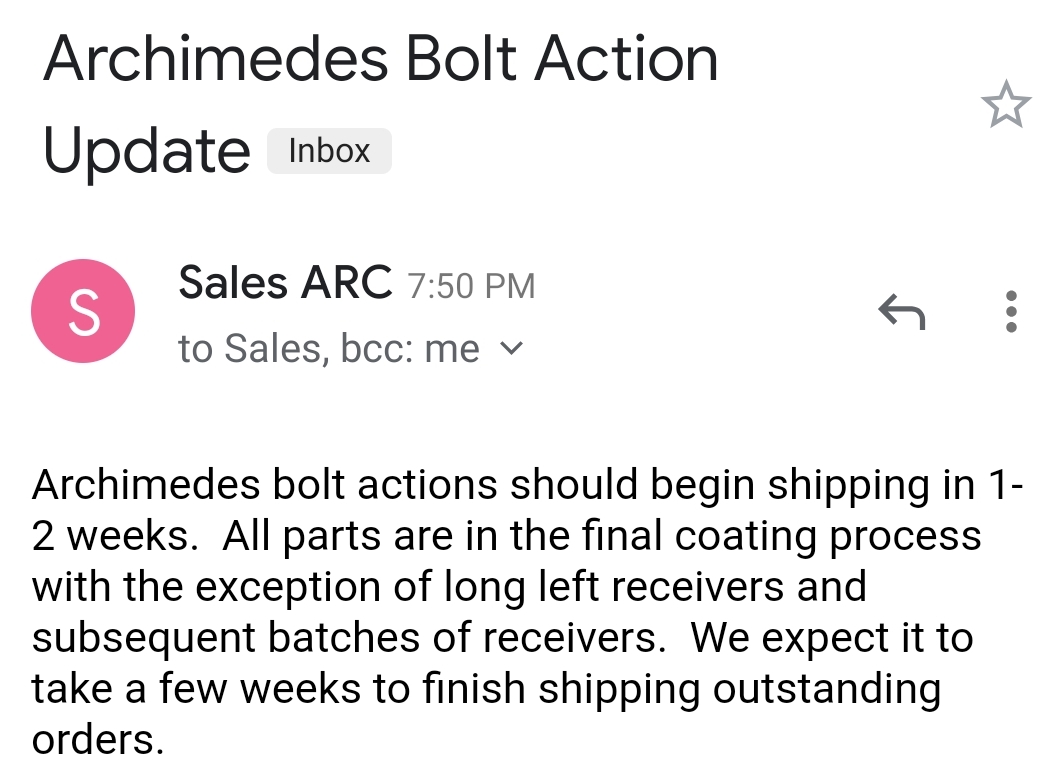Click the body line starting 'Archimedes bolt actions'
The width and height of the screenshot is (1052, 782).
tap(527, 485)
